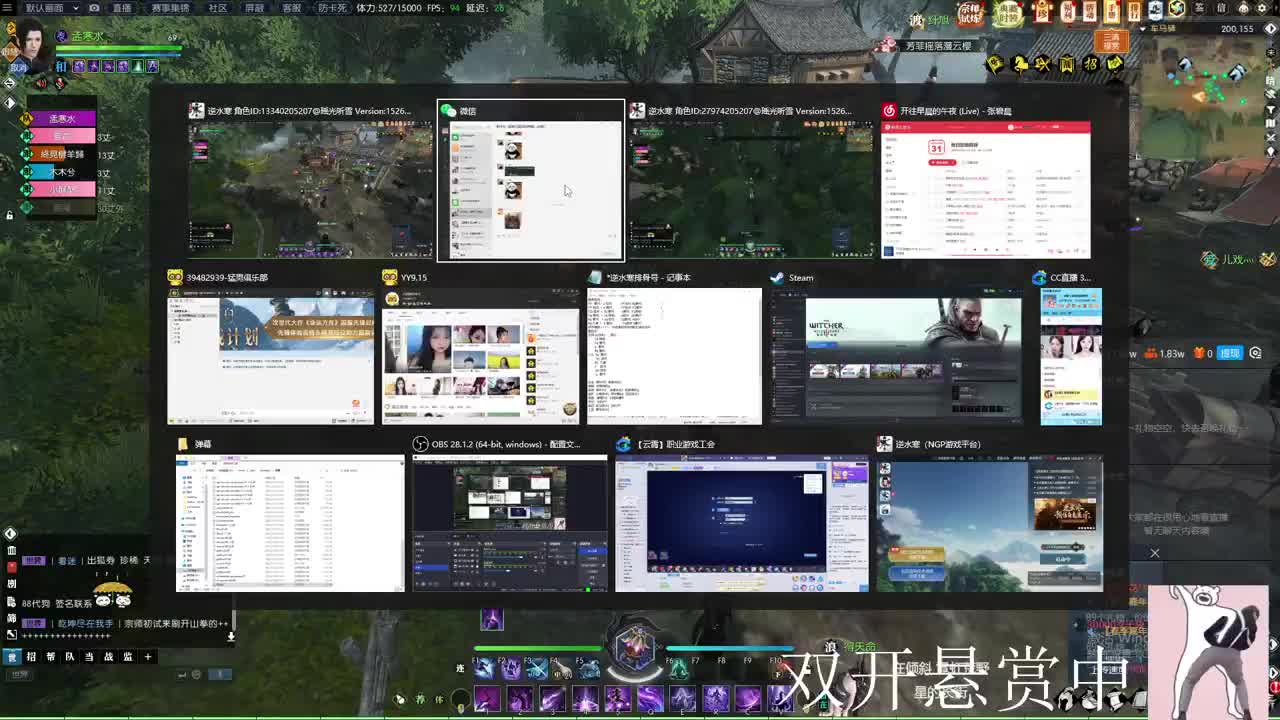The width and height of the screenshot is (1280, 720).
Task: Switch to the 弹幕 folder window
Action: [290, 515]
